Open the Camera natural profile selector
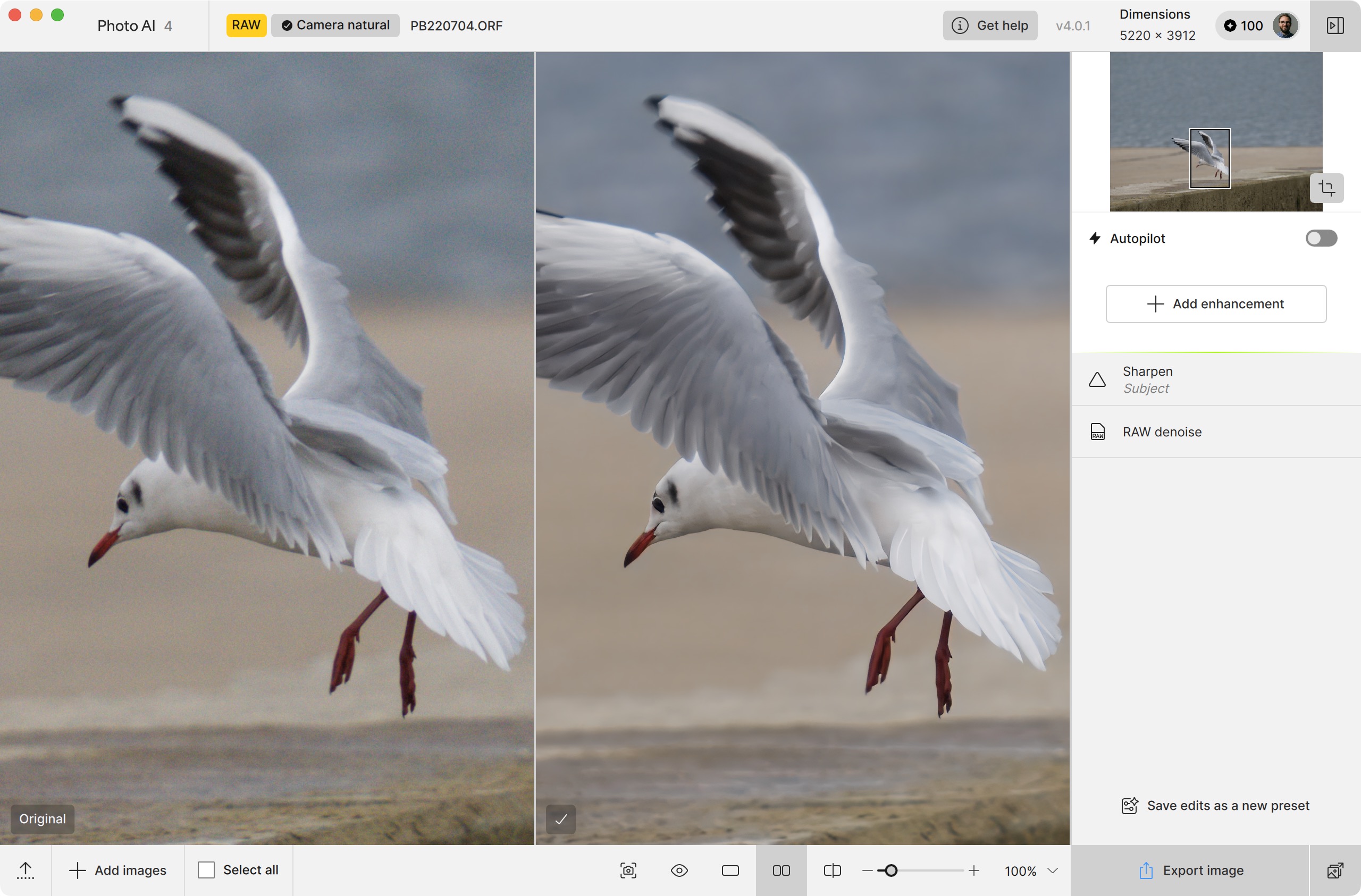This screenshot has width=1361, height=896. 335,25
